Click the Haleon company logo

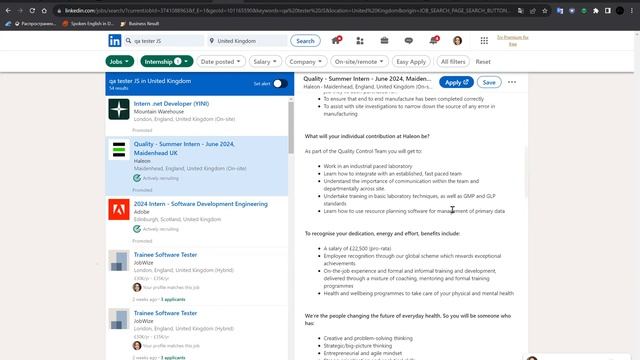point(119,149)
